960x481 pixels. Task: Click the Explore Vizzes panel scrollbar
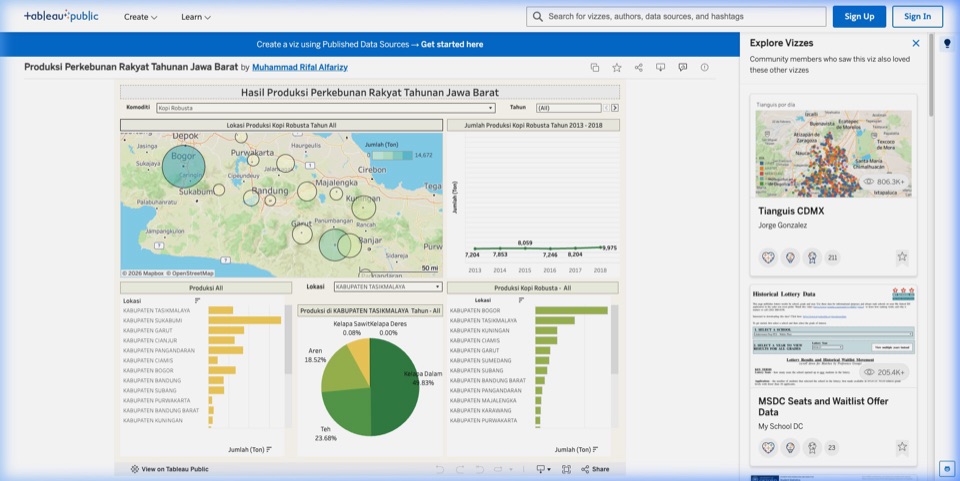931,76
